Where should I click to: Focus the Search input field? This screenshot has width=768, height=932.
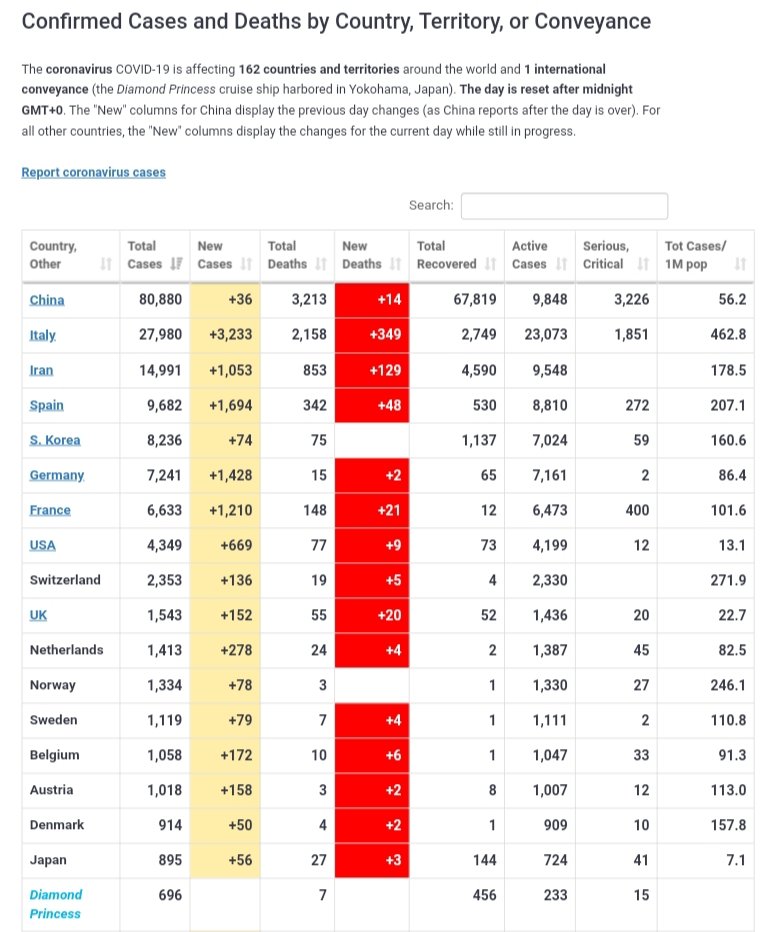[x=564, y=206]
